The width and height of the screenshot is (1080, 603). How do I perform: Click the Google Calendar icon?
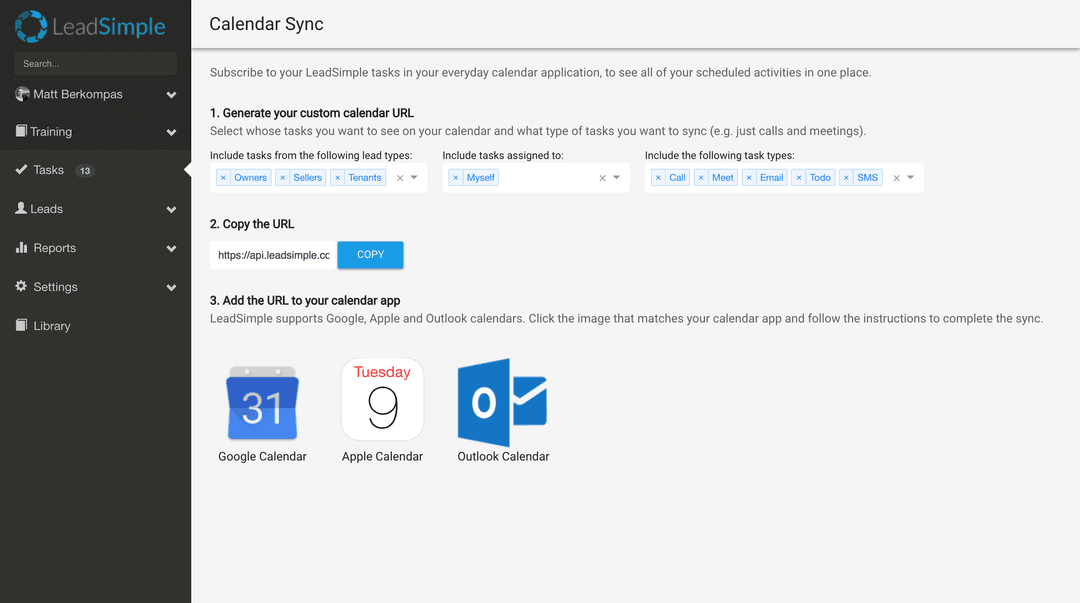coord(262,403)
